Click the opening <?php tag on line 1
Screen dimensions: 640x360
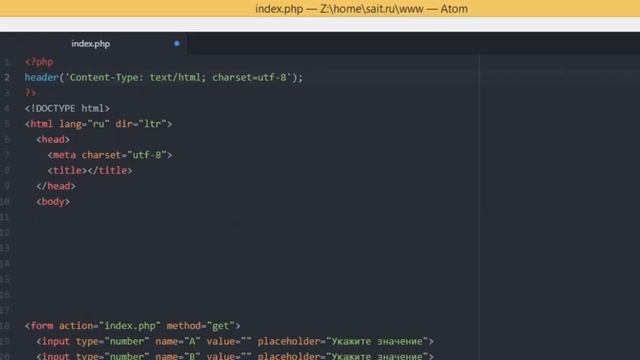(39, 62)
